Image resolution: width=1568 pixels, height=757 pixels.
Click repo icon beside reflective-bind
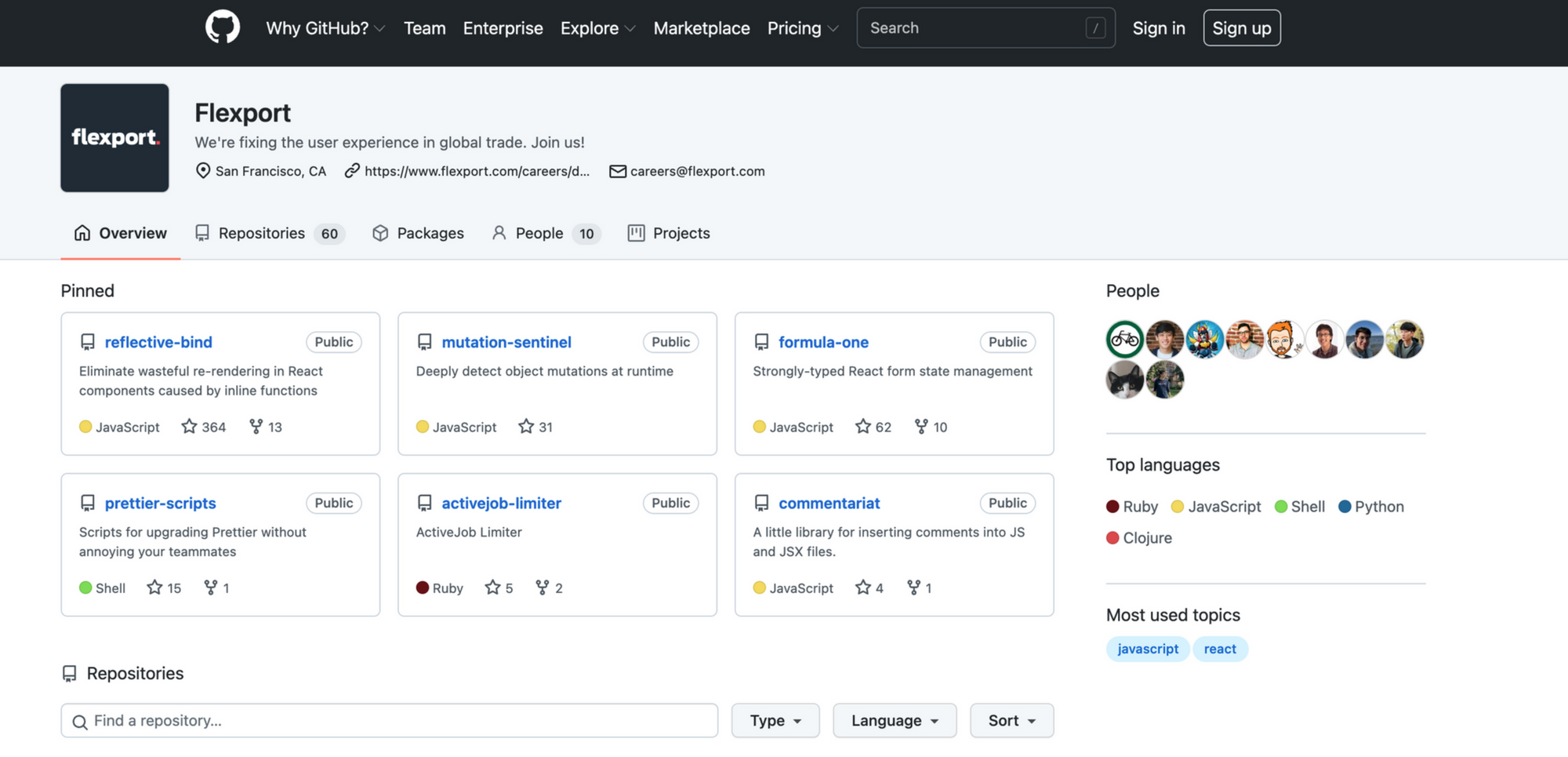88,342
